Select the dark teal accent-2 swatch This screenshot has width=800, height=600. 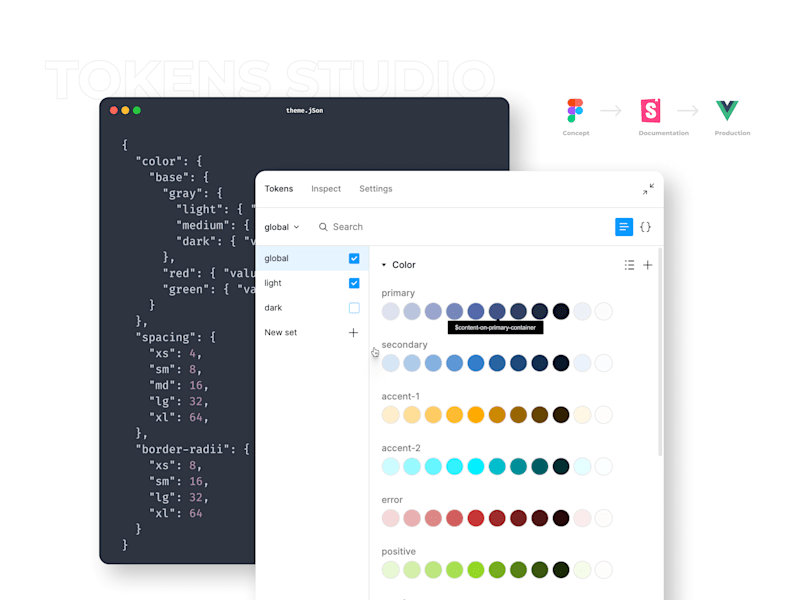[539, 466]
